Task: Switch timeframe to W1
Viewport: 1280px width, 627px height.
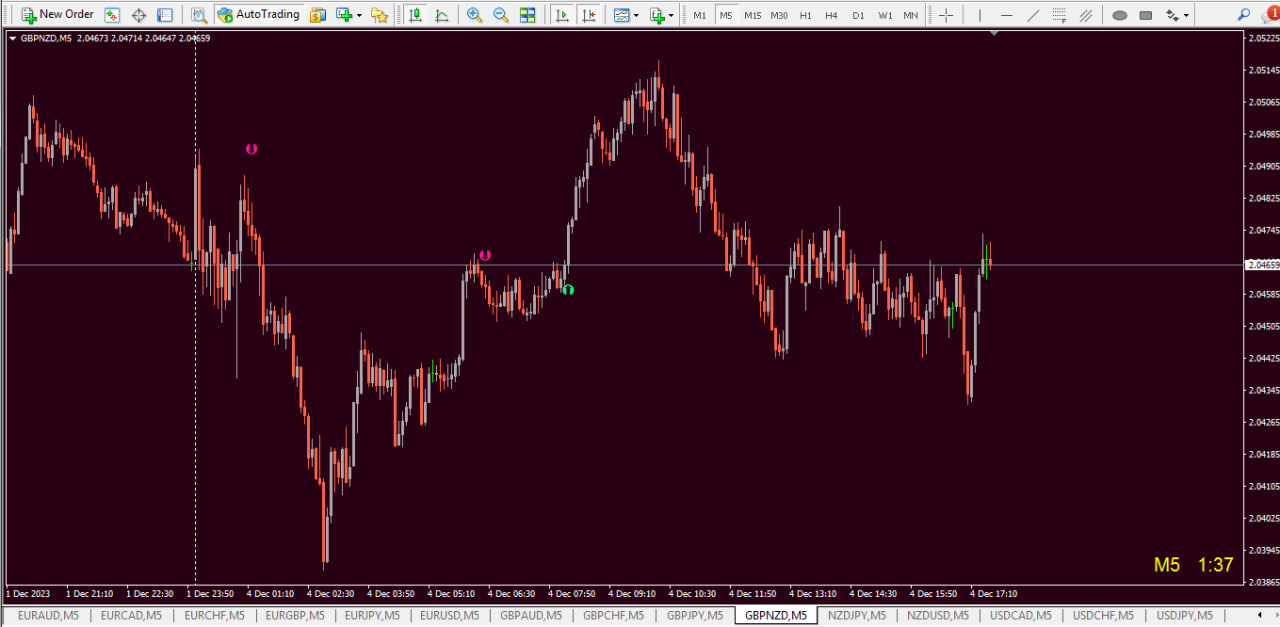Action: coord(885,15)
